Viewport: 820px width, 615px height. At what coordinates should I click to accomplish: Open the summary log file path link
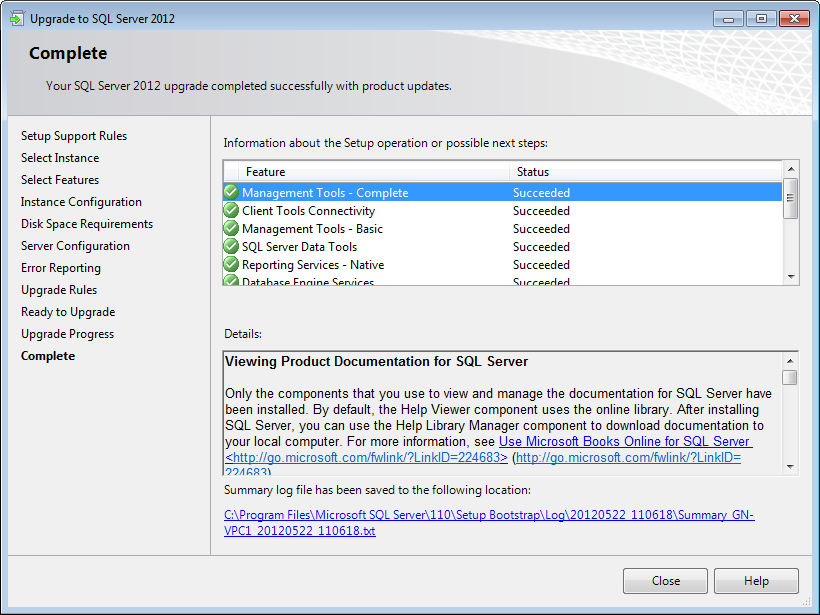coord(489,522)
